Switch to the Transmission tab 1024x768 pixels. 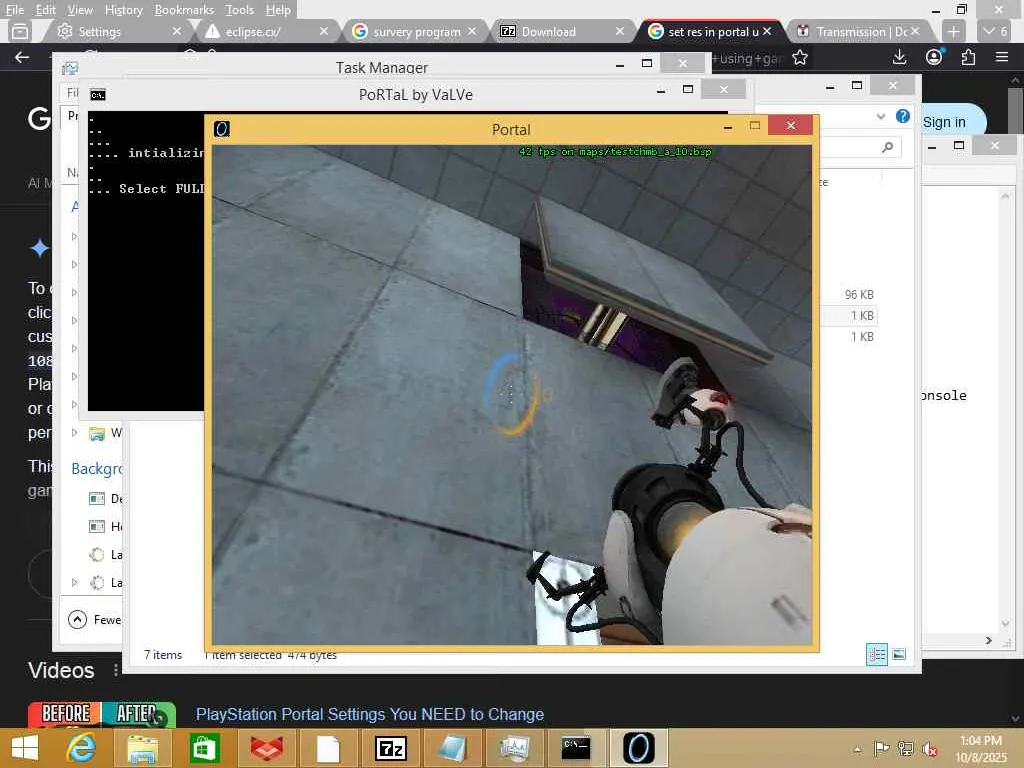(x=857, y=31)
